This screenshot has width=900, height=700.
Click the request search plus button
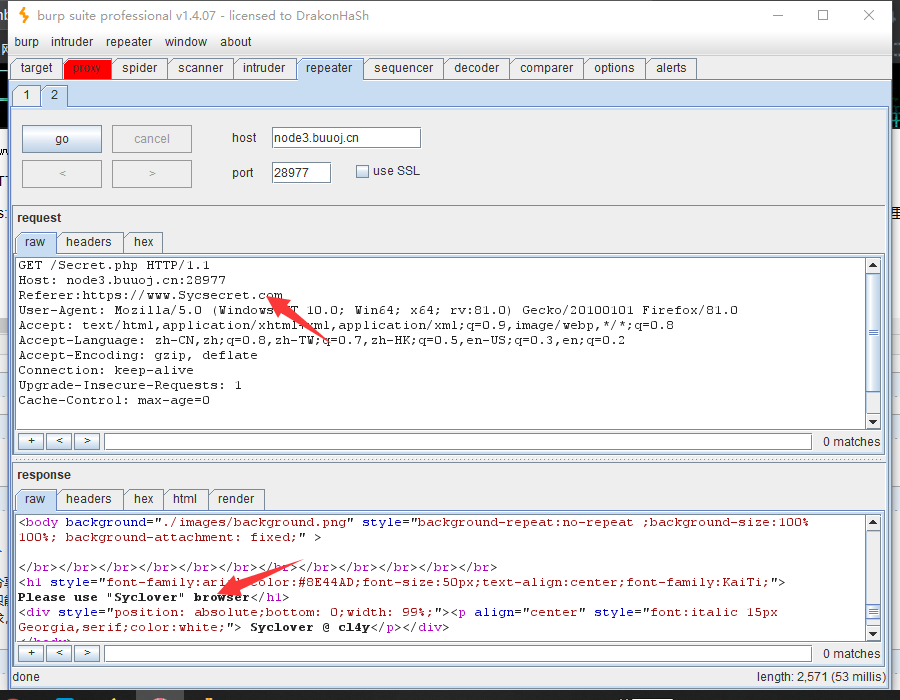pyautogui.click(x=32, y=441)
